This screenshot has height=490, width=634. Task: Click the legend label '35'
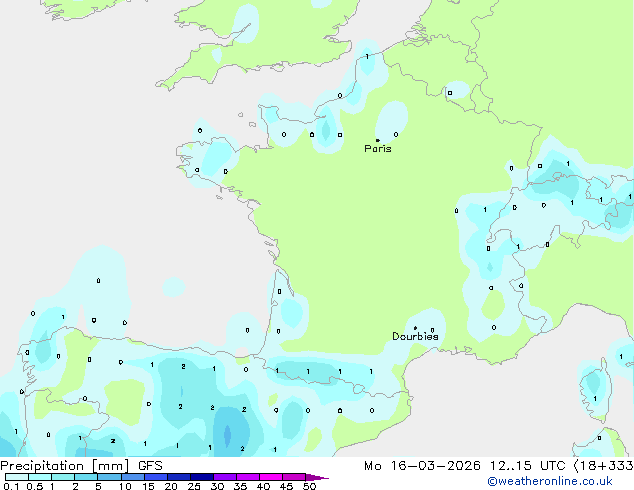[x=240, y=486]
